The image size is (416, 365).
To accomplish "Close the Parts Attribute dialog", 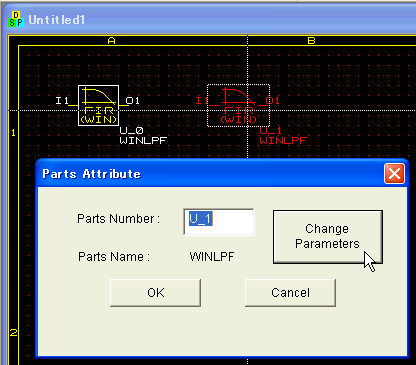I will point(394,174).
